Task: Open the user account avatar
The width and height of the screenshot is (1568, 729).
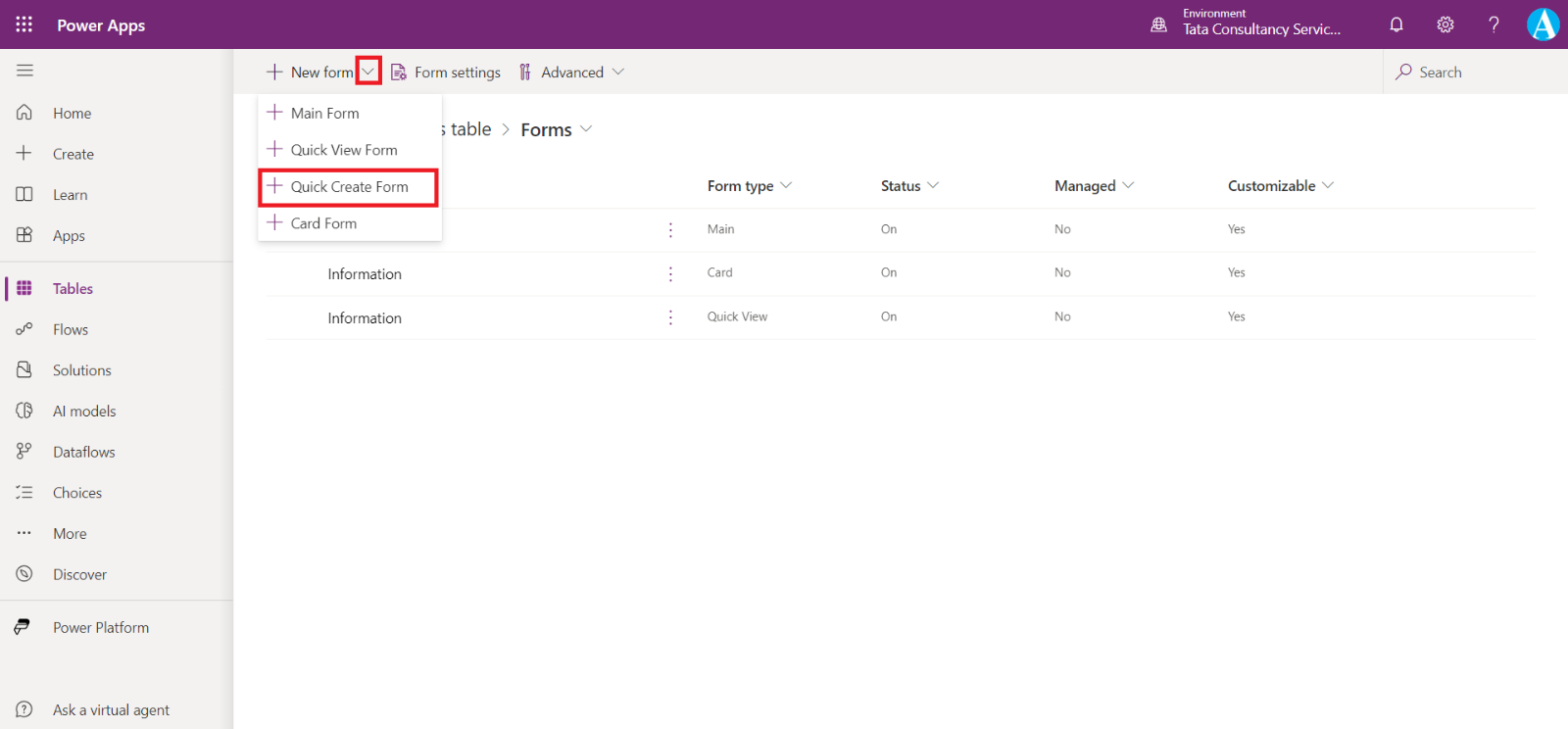Action: click(1543, 24)
